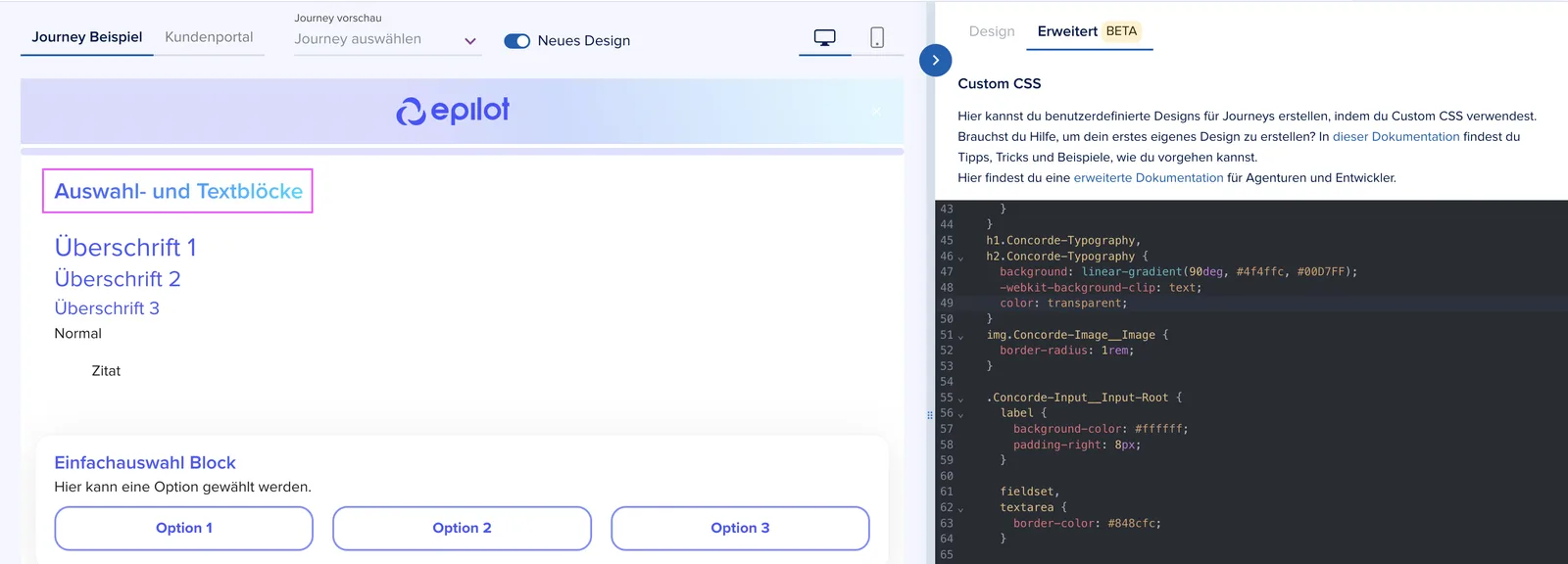Screen dimensions: 1568x564
Task: Click the Überschrift 1 text
Action: pos(125,247)
